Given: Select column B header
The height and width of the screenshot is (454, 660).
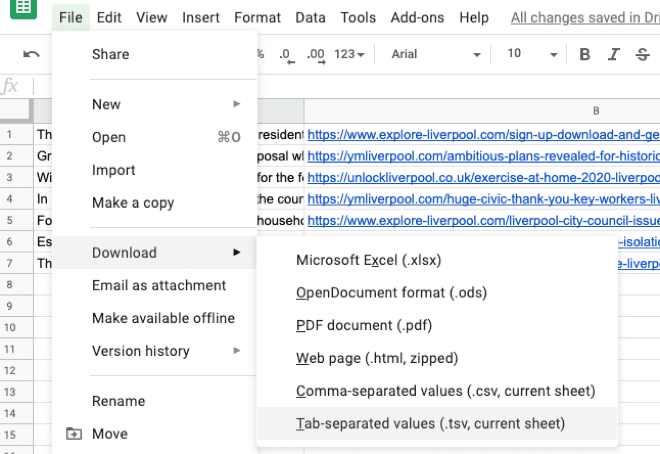Looking at the screenshot, I should click(482, 111).
